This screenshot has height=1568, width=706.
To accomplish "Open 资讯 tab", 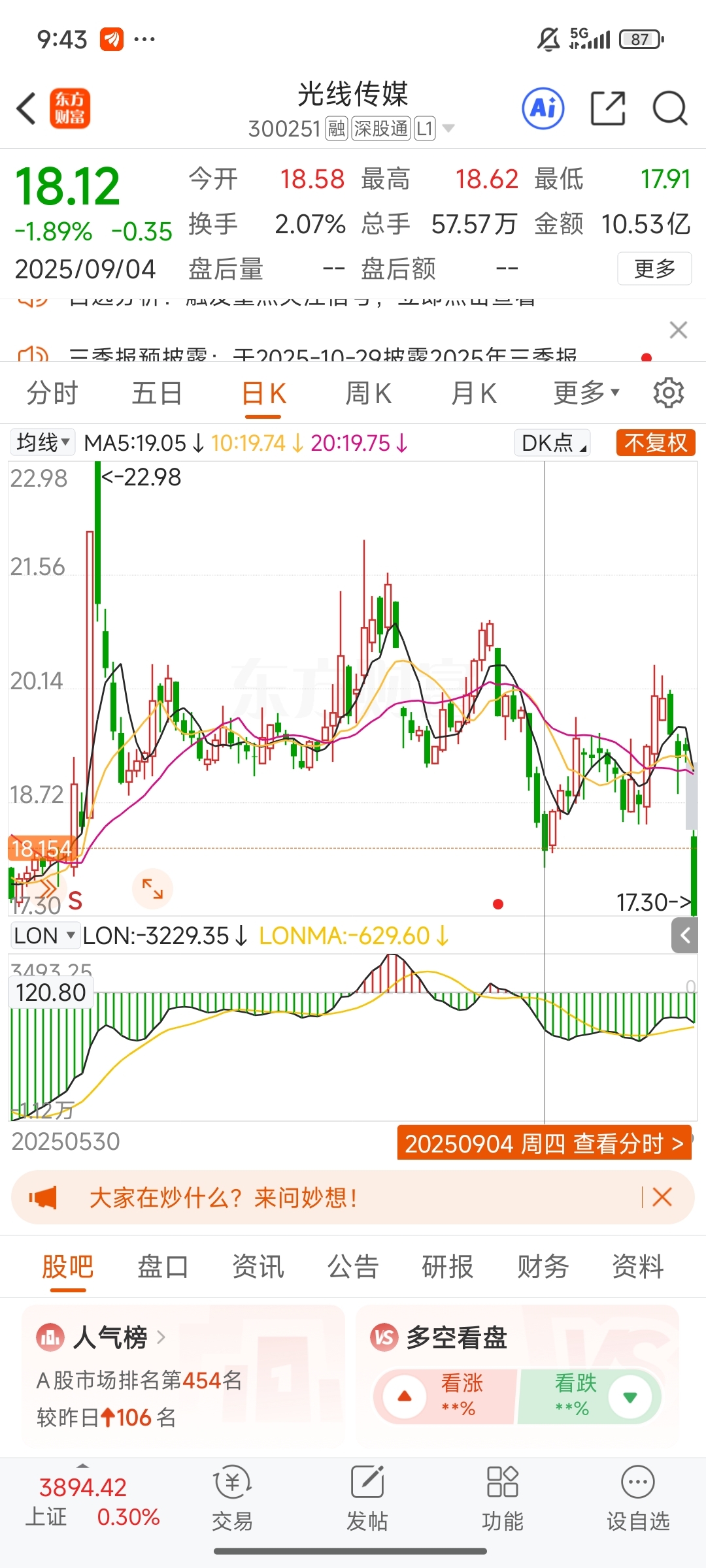I will point(258,1267).
